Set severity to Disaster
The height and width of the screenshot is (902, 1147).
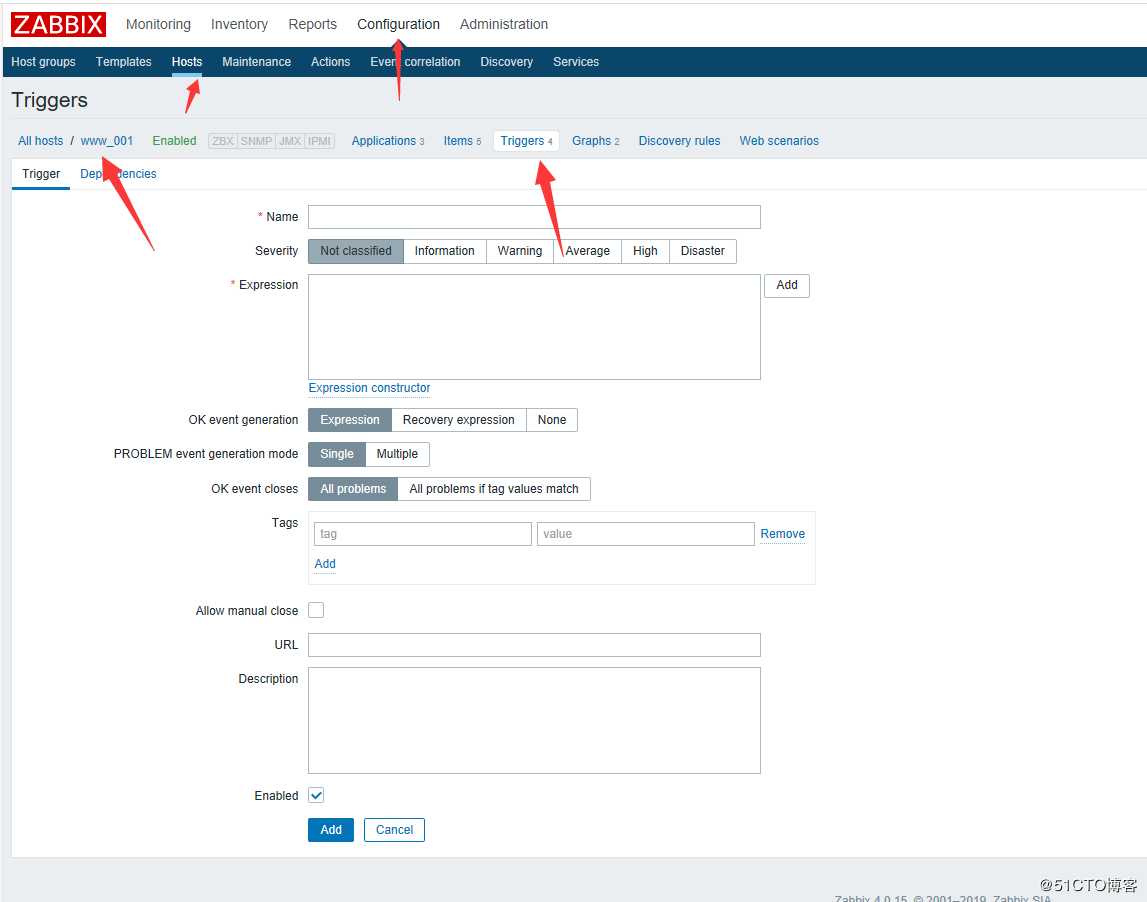point(702,251)
